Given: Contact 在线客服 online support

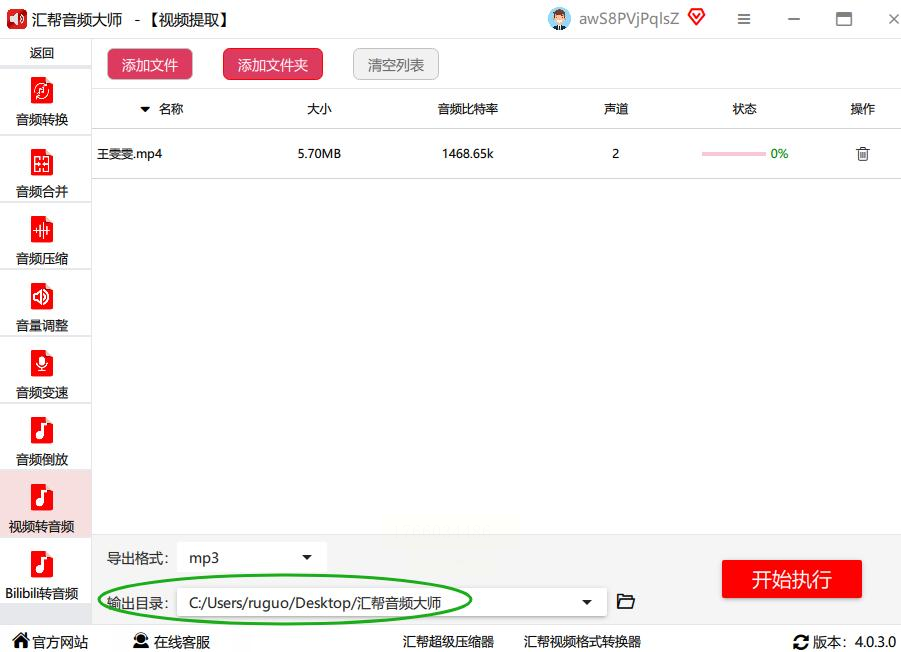Looking at the screenshot, I should tap(171, 641).
